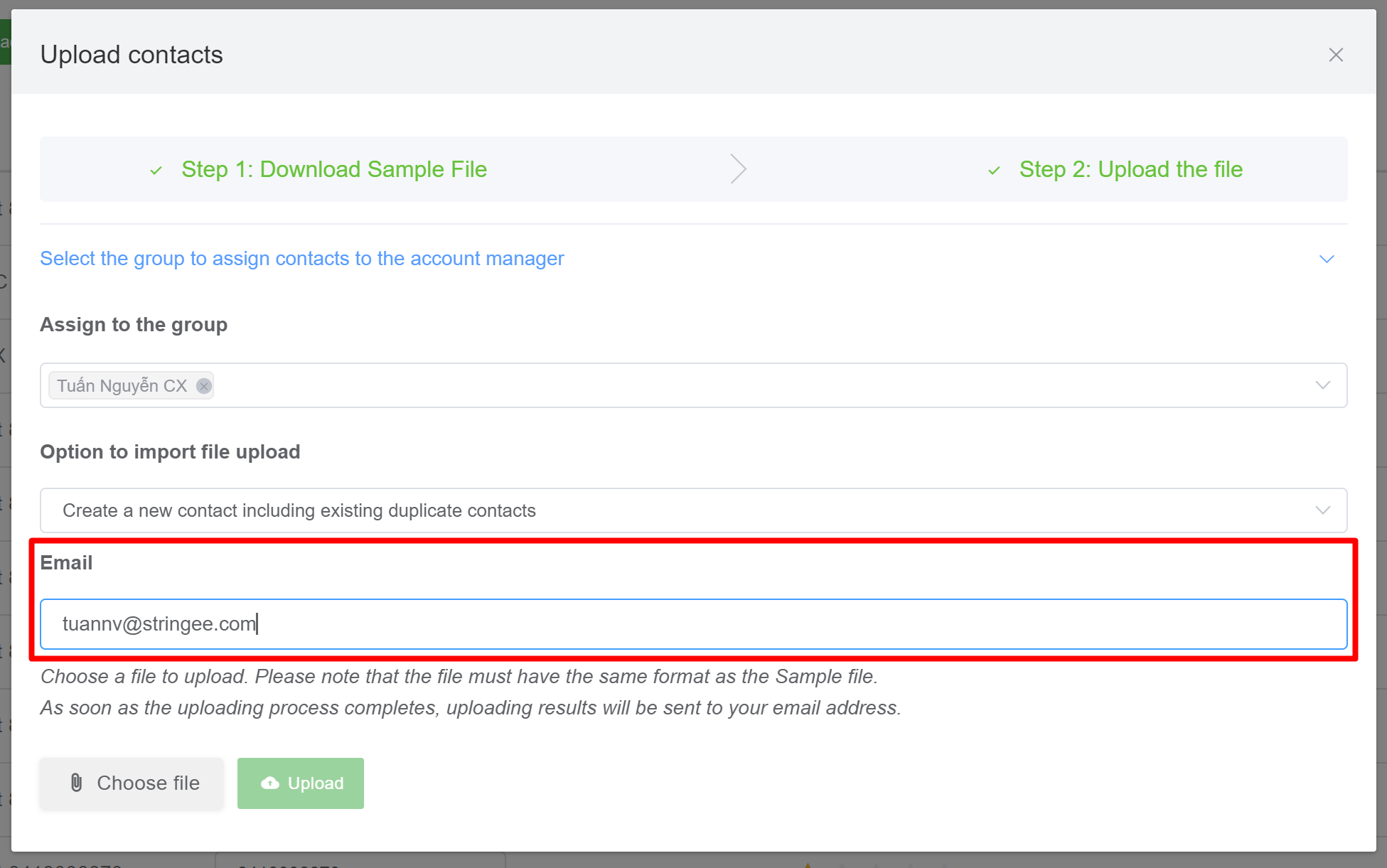Click the Step 2 checkmark icon
Image resolution: width=1387 pixels, height=868 pixels.
[x=994, y=171]
